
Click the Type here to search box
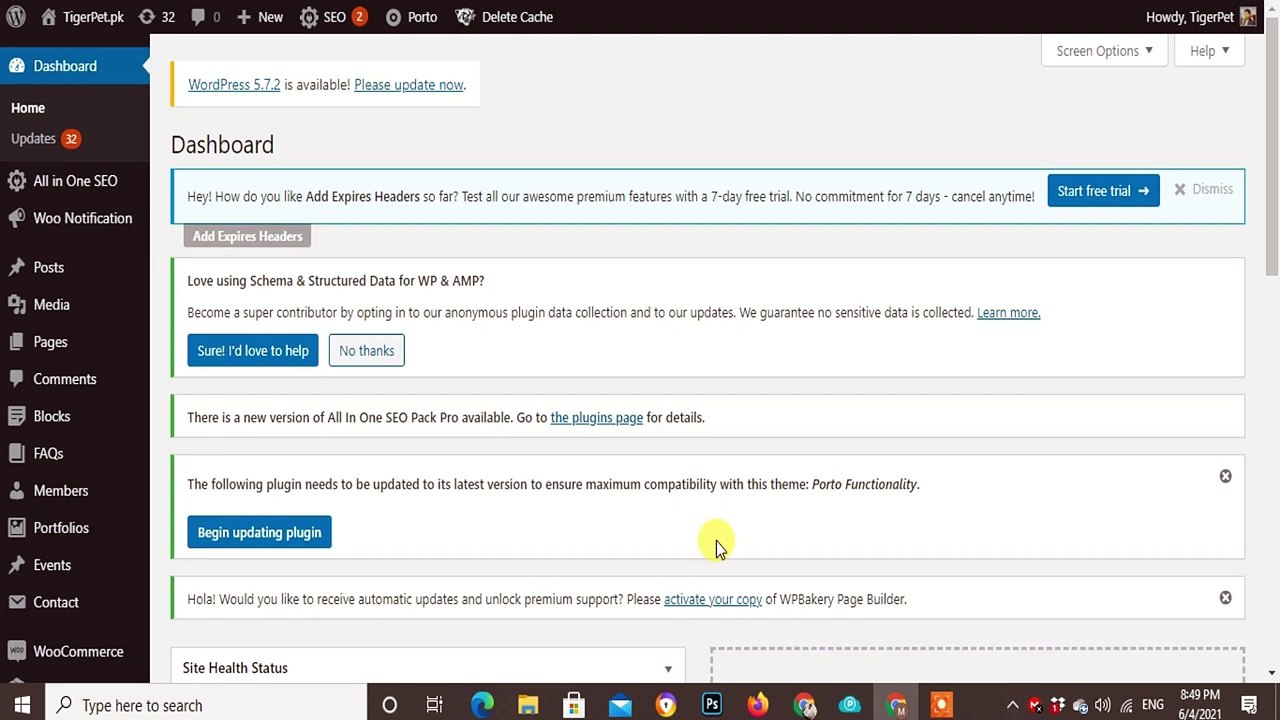206,705
